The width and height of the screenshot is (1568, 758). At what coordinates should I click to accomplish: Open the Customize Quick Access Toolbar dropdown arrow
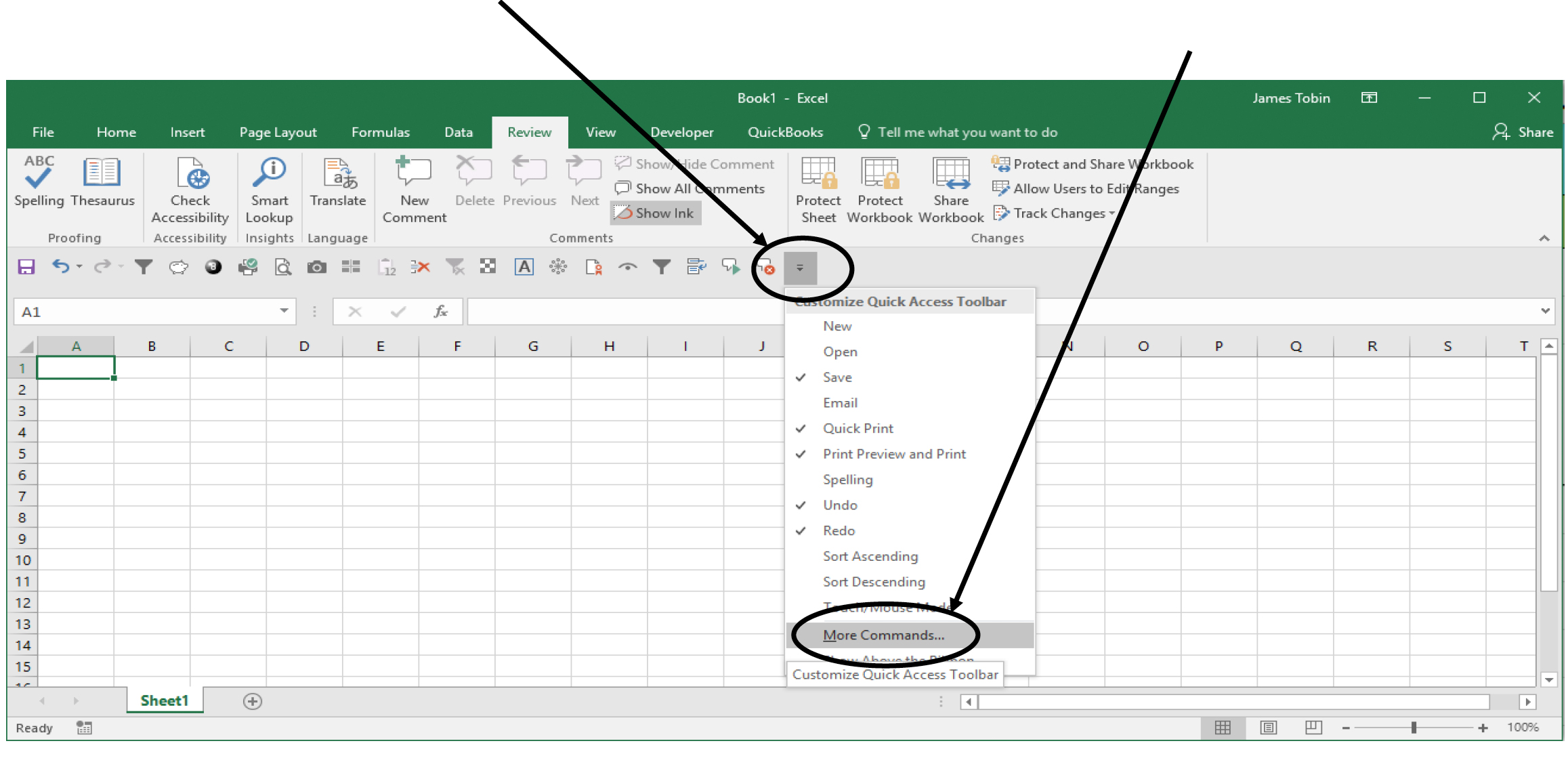pos(800,268)
